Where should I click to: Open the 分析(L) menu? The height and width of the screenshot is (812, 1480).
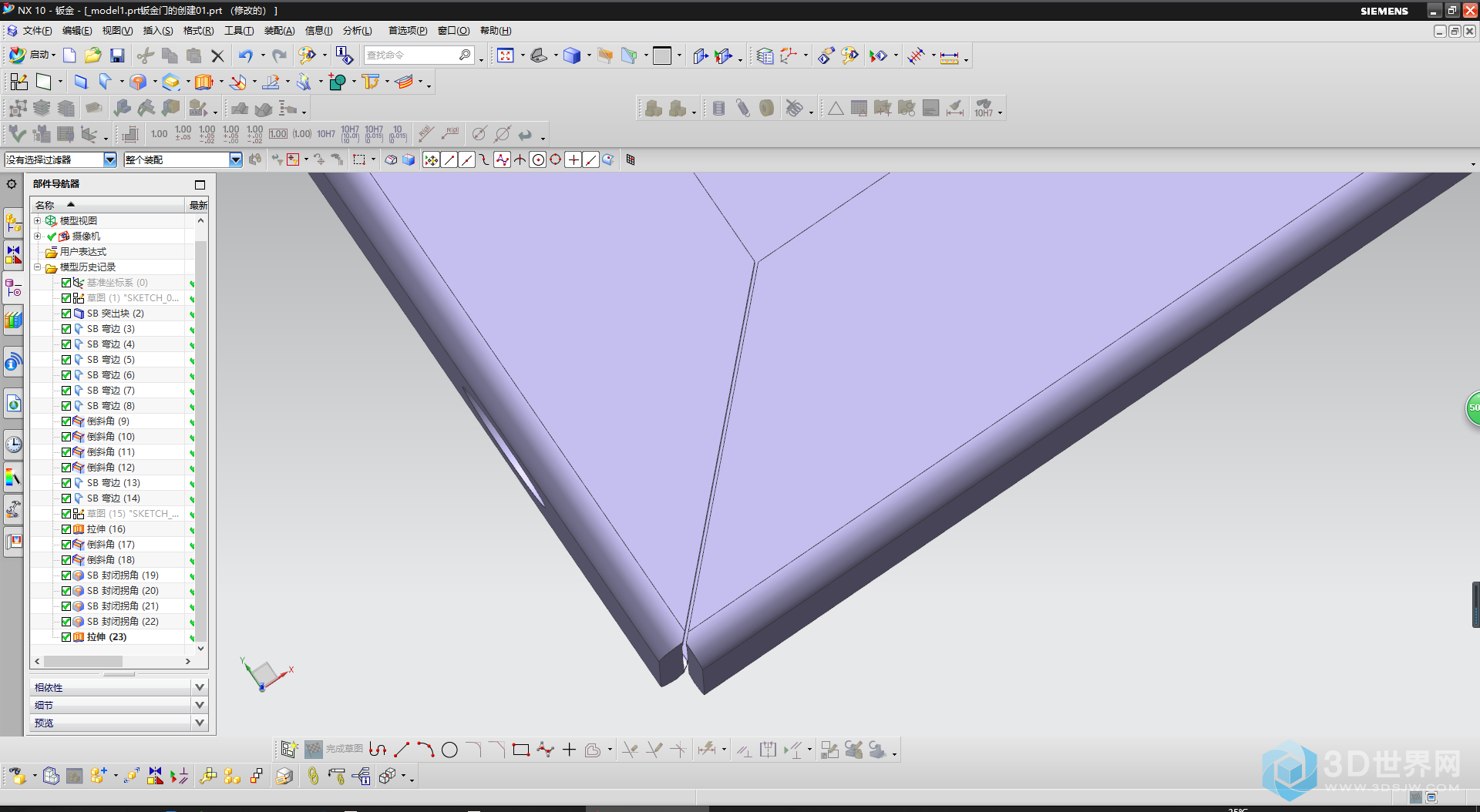point(358,31)
